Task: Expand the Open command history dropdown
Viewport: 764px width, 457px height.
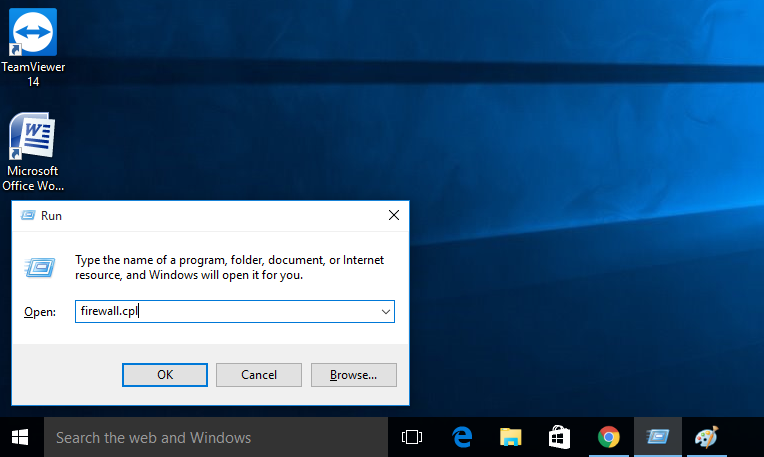Action: tap(385, 312)
